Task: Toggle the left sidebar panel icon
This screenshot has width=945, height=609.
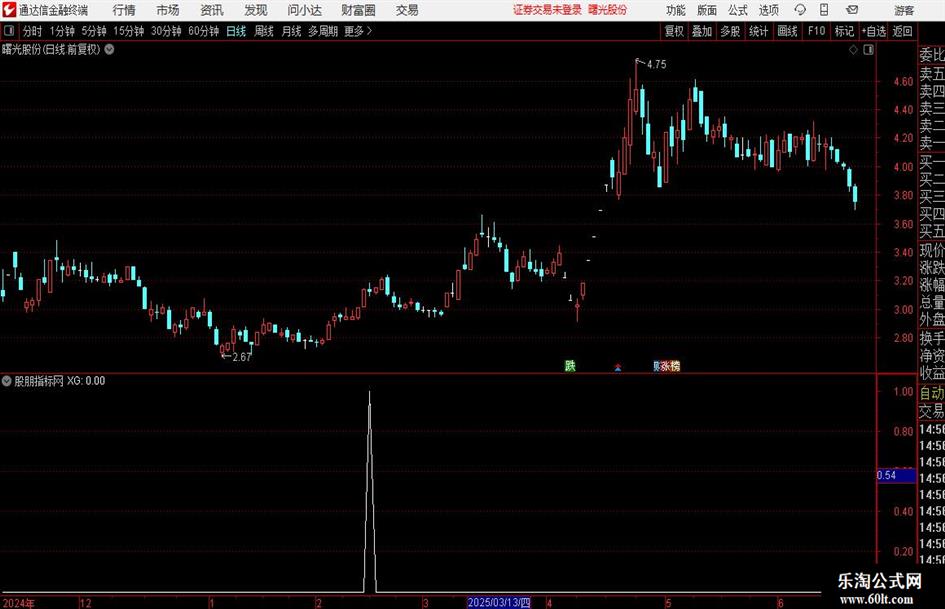Action: (x=9, y=31)
